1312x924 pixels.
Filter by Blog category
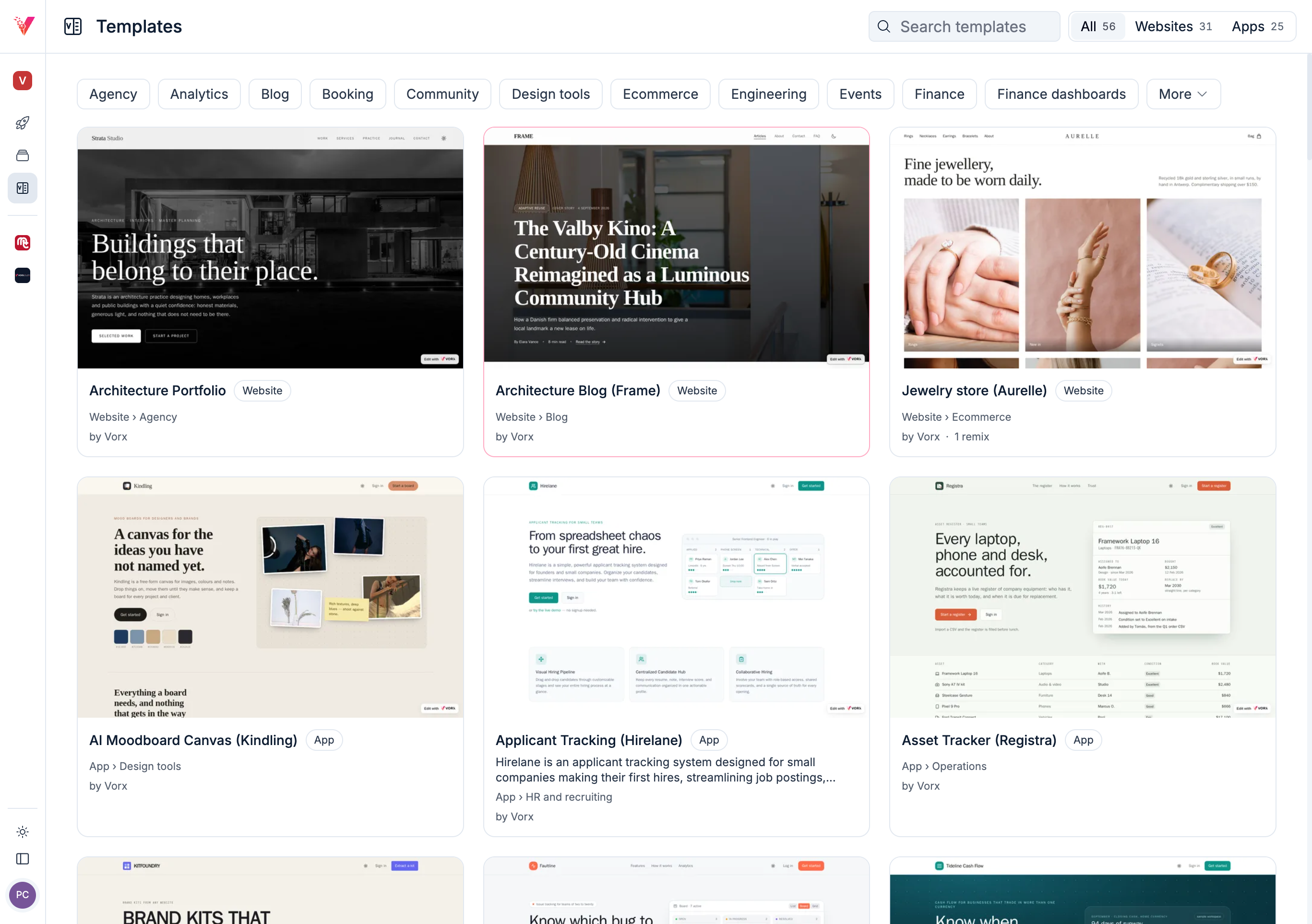pos(275,94)
